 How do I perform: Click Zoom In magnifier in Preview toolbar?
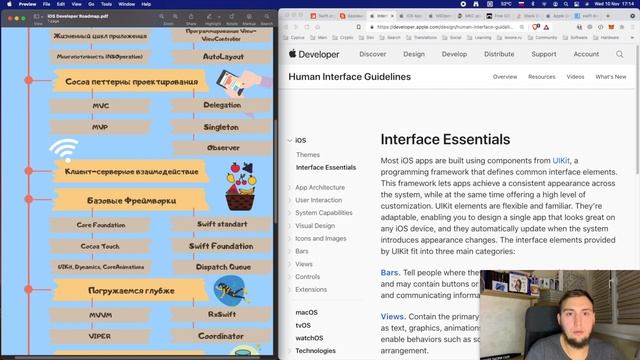click(x=175, y=16)
